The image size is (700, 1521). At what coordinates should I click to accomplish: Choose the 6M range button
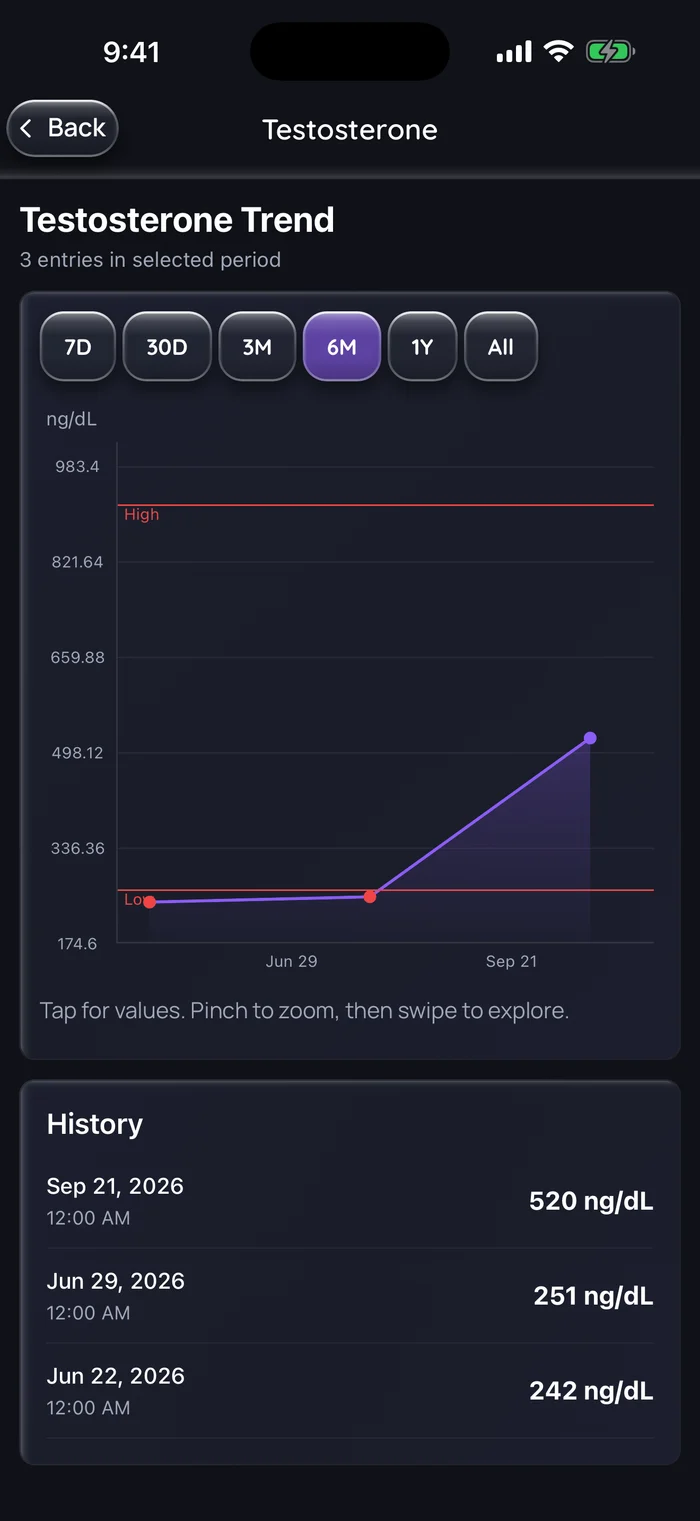tap(342, 347)
